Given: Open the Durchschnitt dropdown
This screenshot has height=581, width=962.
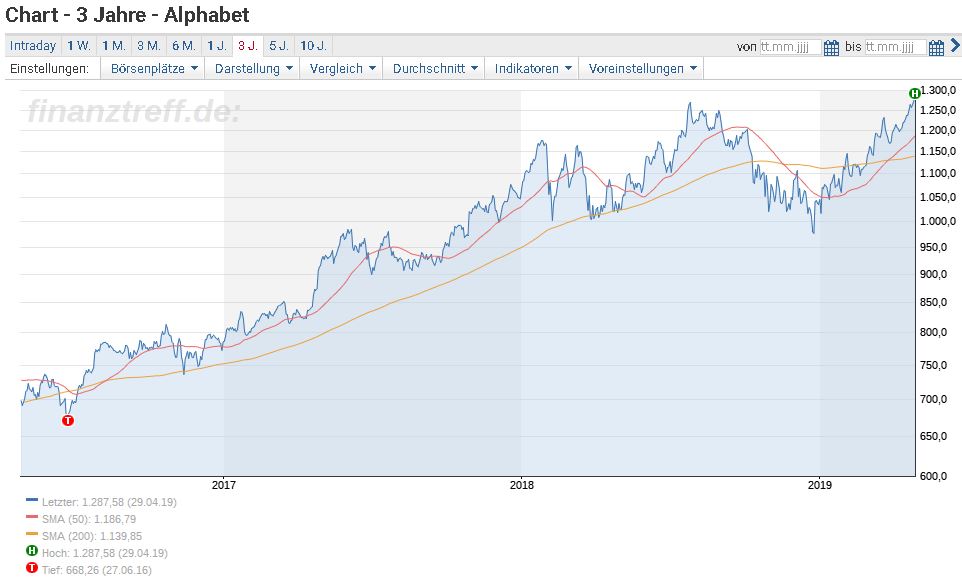Looking at the screenshot, I should (x=434, y=69).
